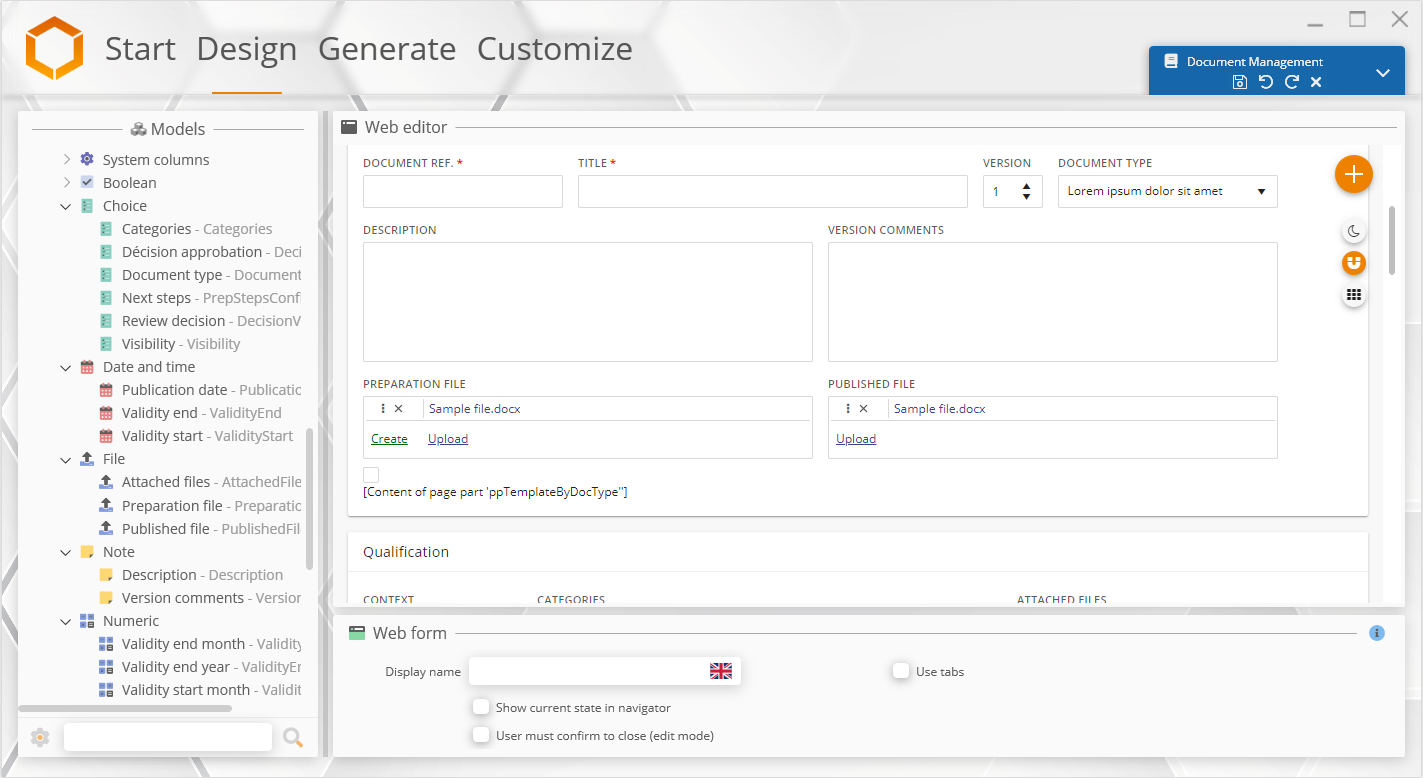
Task: Collapse the Note node
Action: point(66,552)
